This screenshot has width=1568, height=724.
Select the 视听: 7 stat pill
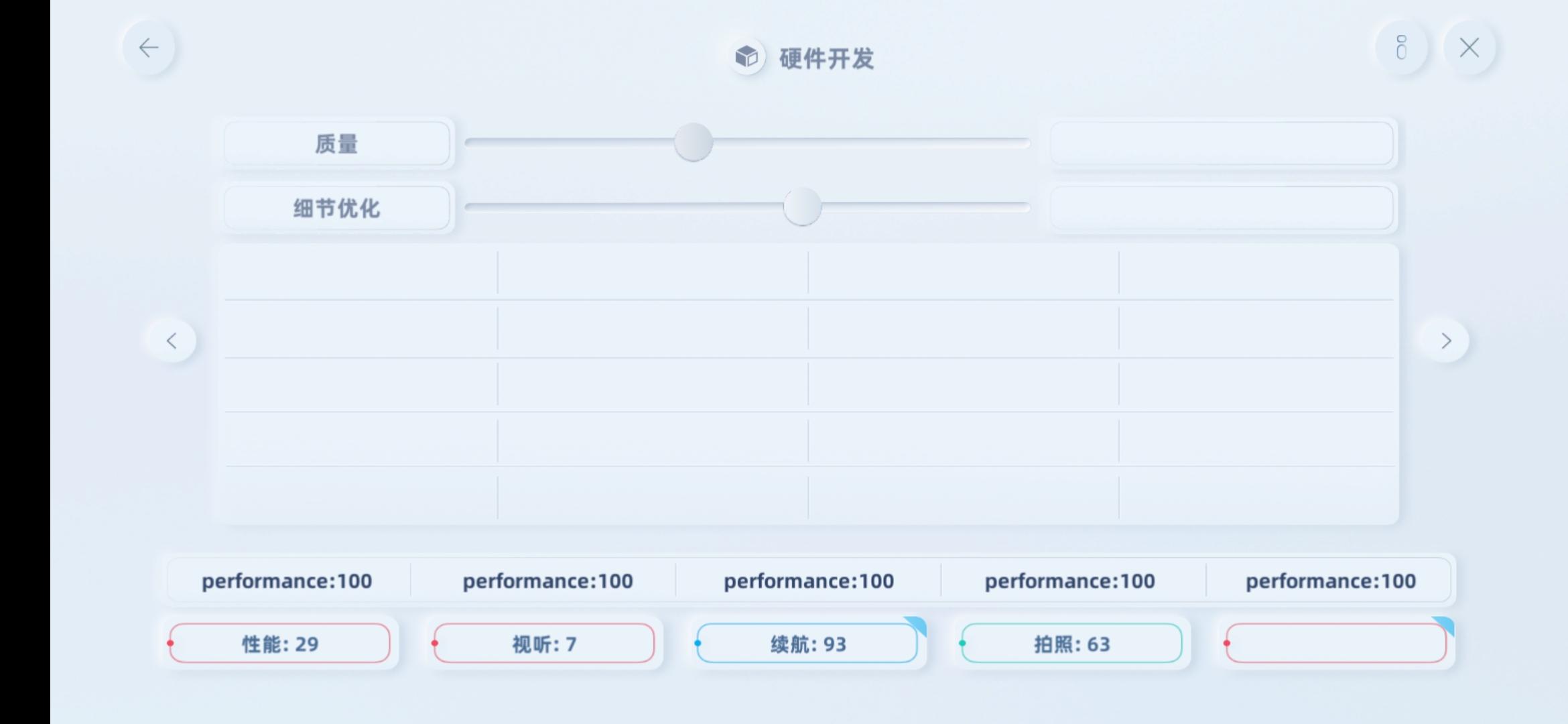[544, 644]
